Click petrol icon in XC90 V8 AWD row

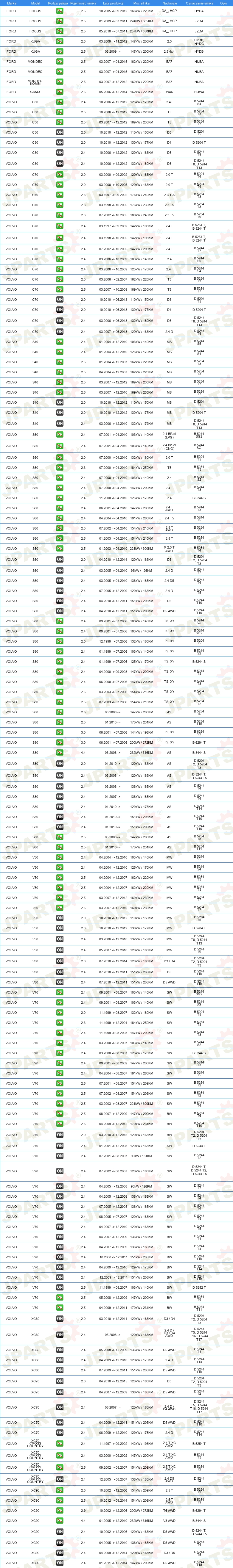pyautogui.click(x=60, y=1520)
